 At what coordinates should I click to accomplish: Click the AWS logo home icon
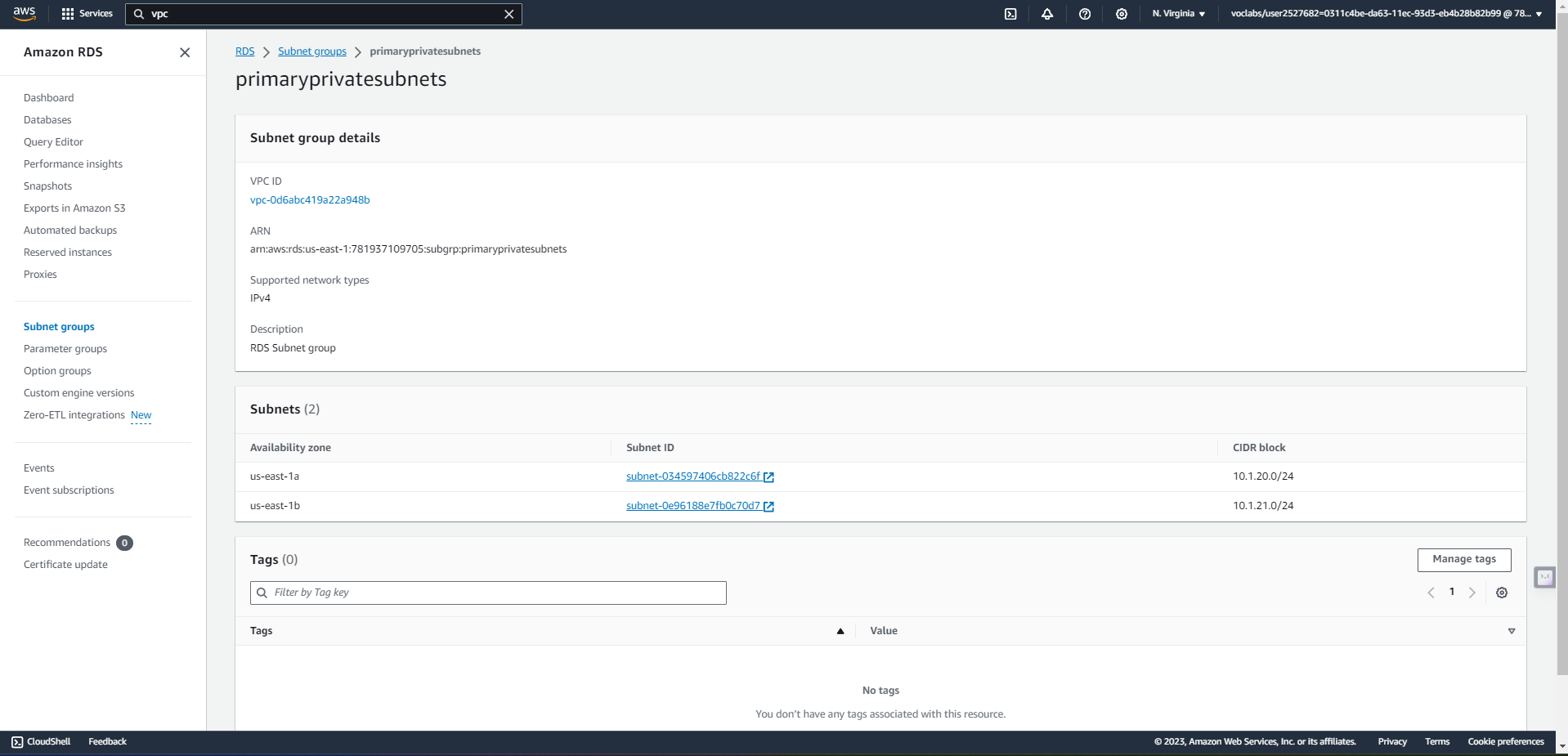[25, 14]
